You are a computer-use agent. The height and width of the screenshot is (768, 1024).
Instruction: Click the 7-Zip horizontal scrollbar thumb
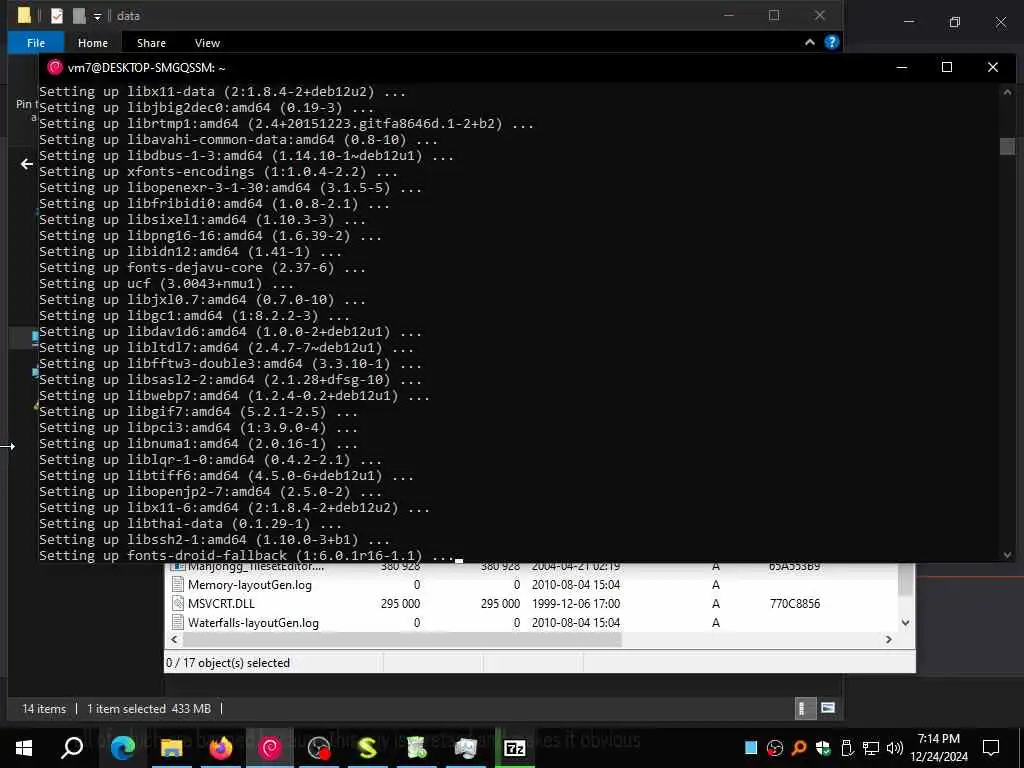(402, 639)
